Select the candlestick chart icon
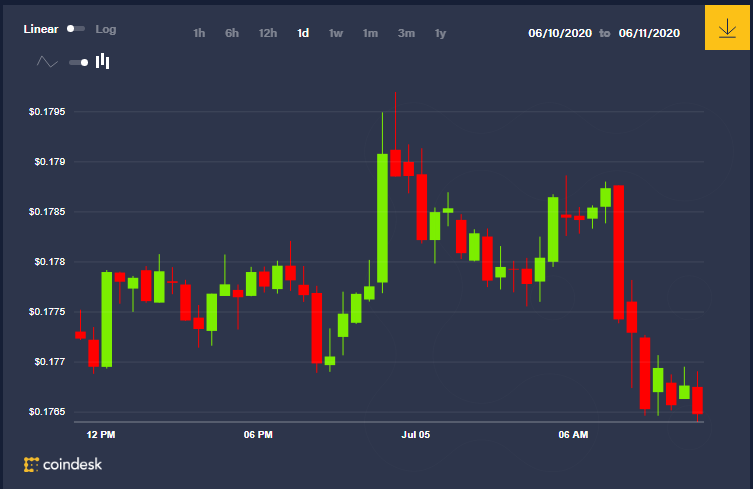The width and height of the screenshot is (753, 489). [x=103, y=61]
